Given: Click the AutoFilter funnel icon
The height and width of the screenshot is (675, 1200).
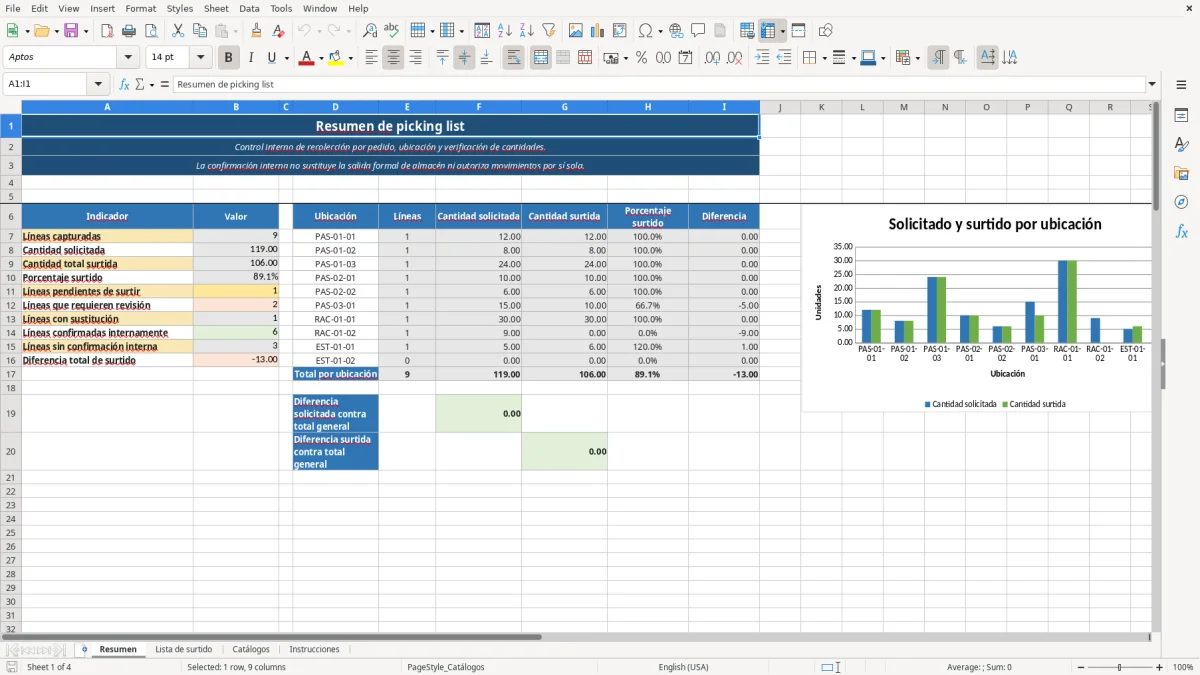Looking at the screenshot, I should [549, 31].
